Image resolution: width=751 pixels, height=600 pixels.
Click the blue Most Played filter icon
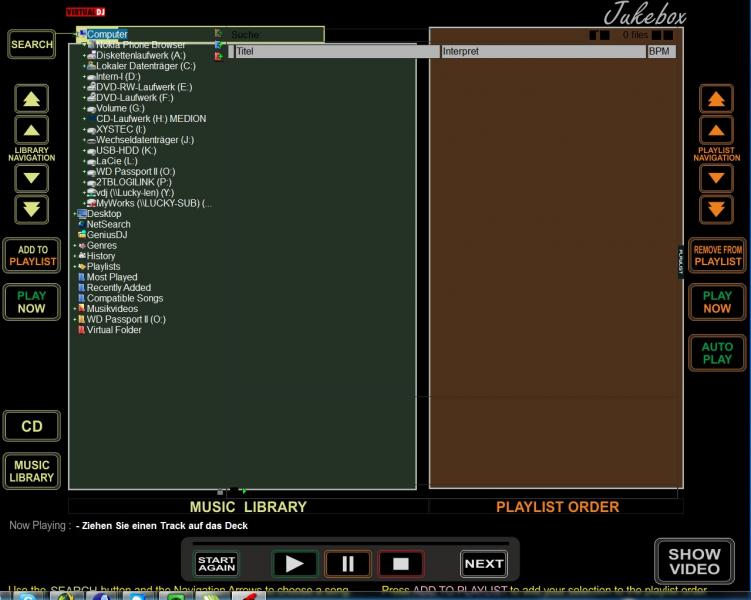(x=81, y=277)
